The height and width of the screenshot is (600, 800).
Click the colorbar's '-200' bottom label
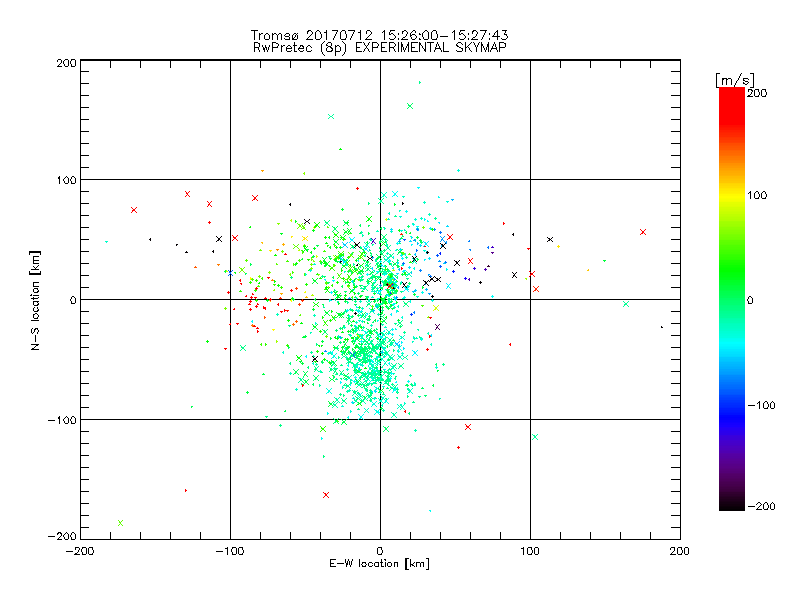(x=761, y=506)
